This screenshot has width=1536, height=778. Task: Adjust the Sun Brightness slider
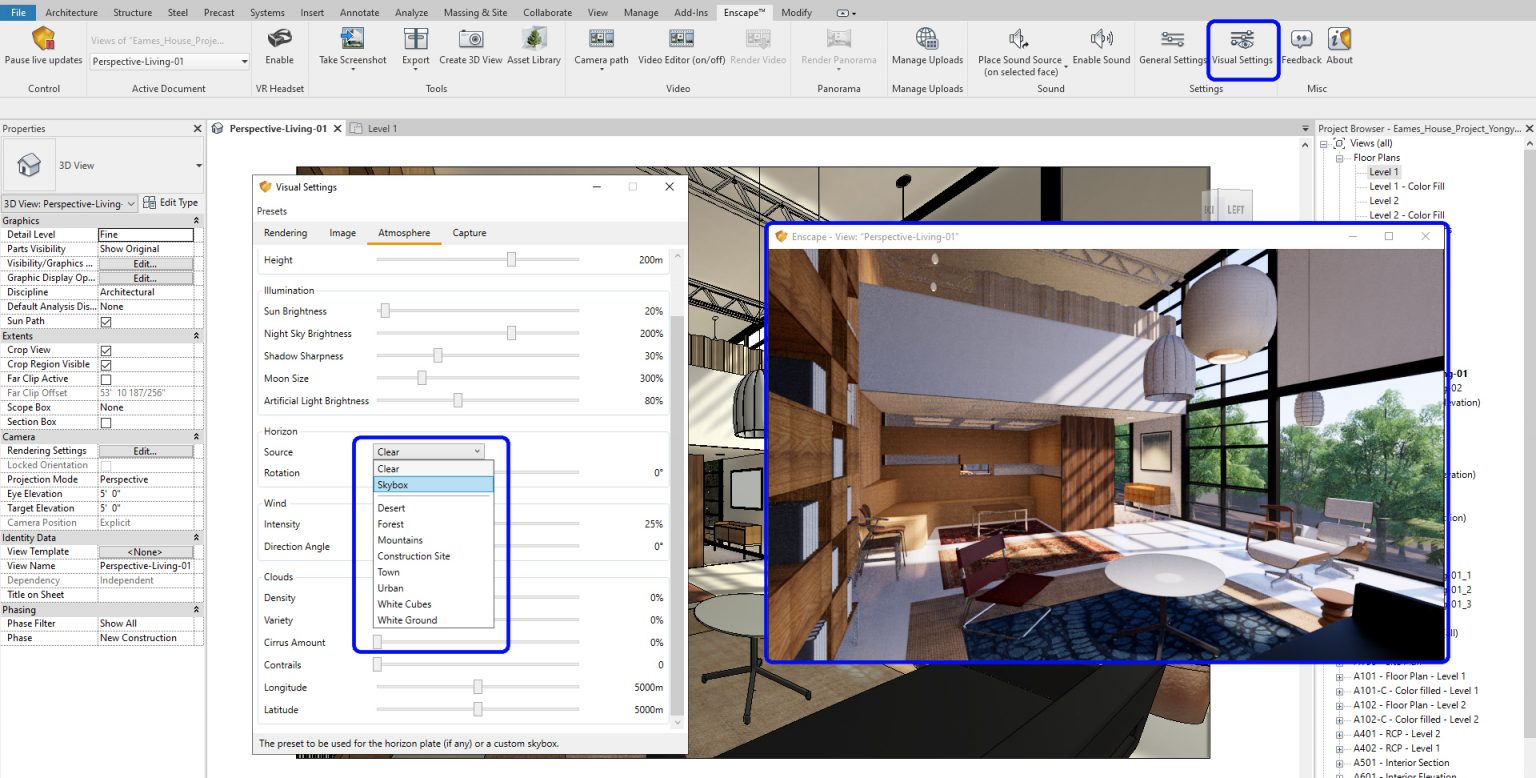385,310
